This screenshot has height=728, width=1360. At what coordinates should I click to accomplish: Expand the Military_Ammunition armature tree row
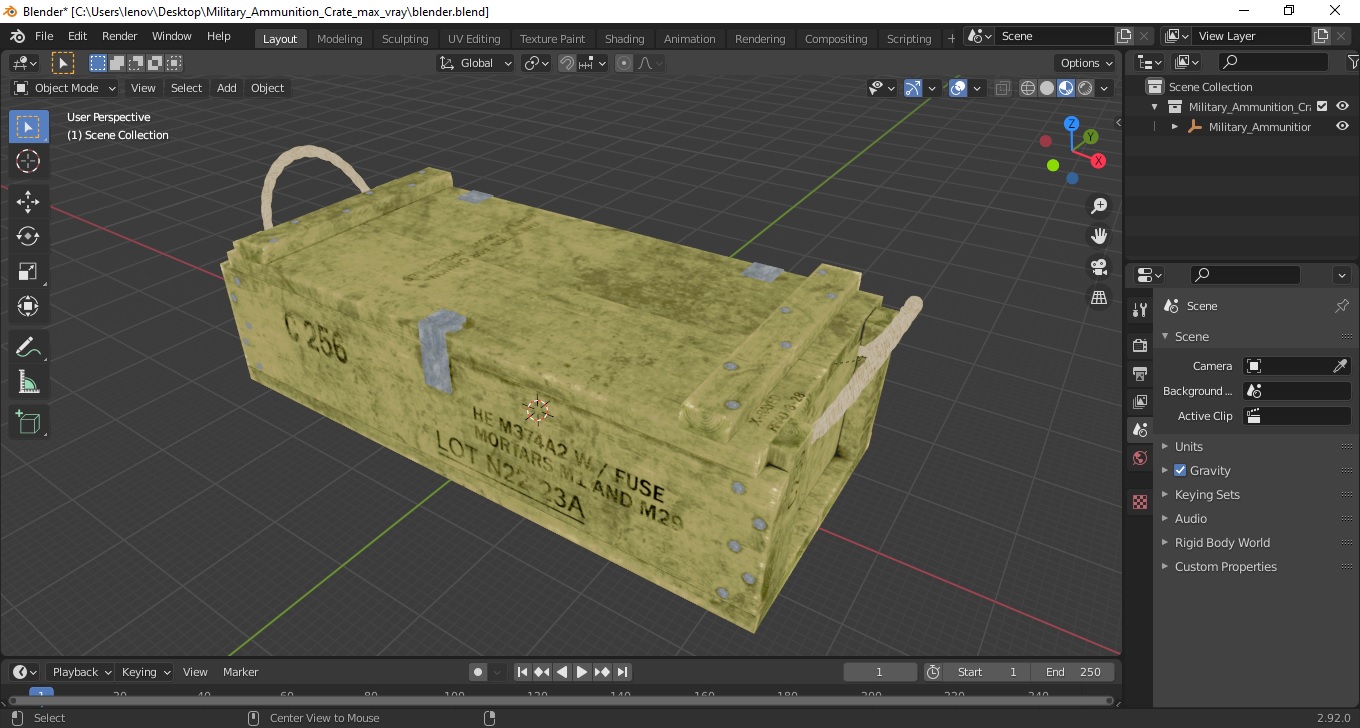pyautogui.click(x=1175, y=127)
